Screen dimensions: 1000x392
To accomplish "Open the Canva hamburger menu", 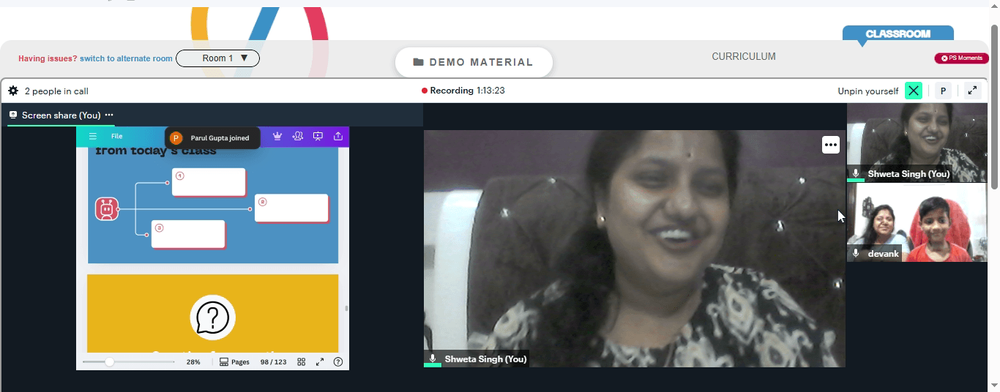I will coord(92,136).
